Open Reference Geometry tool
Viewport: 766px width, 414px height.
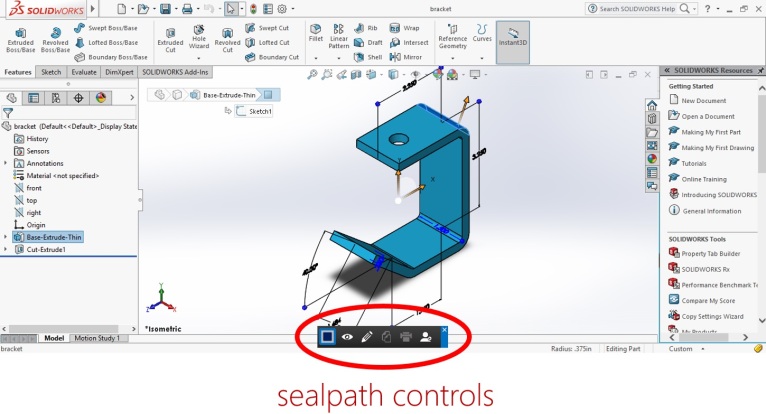[452, 37]
